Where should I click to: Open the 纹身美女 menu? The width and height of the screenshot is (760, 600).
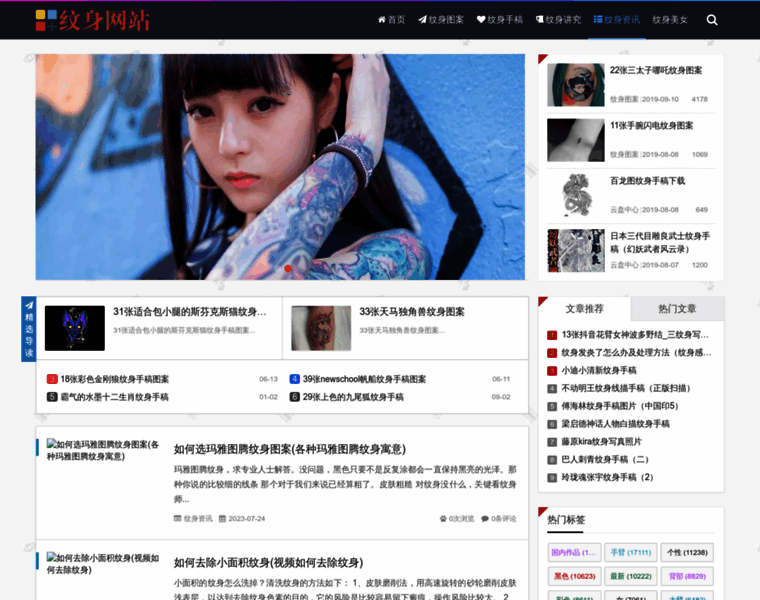670,20
